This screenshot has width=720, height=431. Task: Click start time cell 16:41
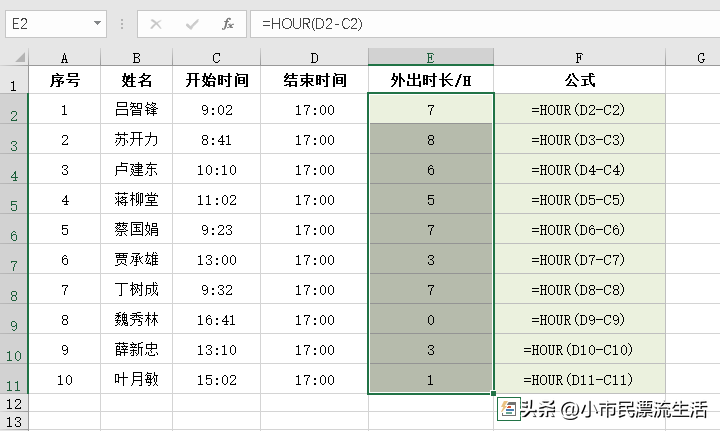pos(216,319)
